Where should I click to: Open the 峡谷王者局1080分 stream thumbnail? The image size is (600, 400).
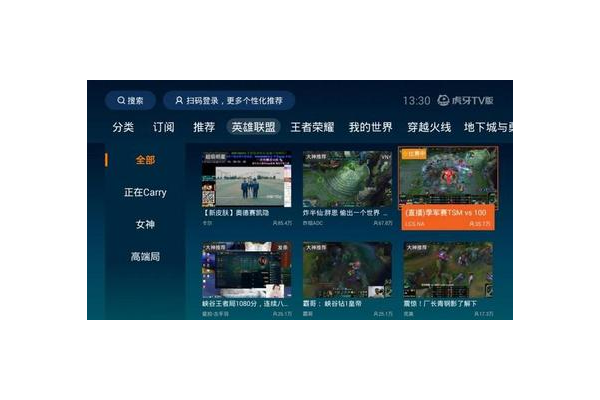(247, 270)
